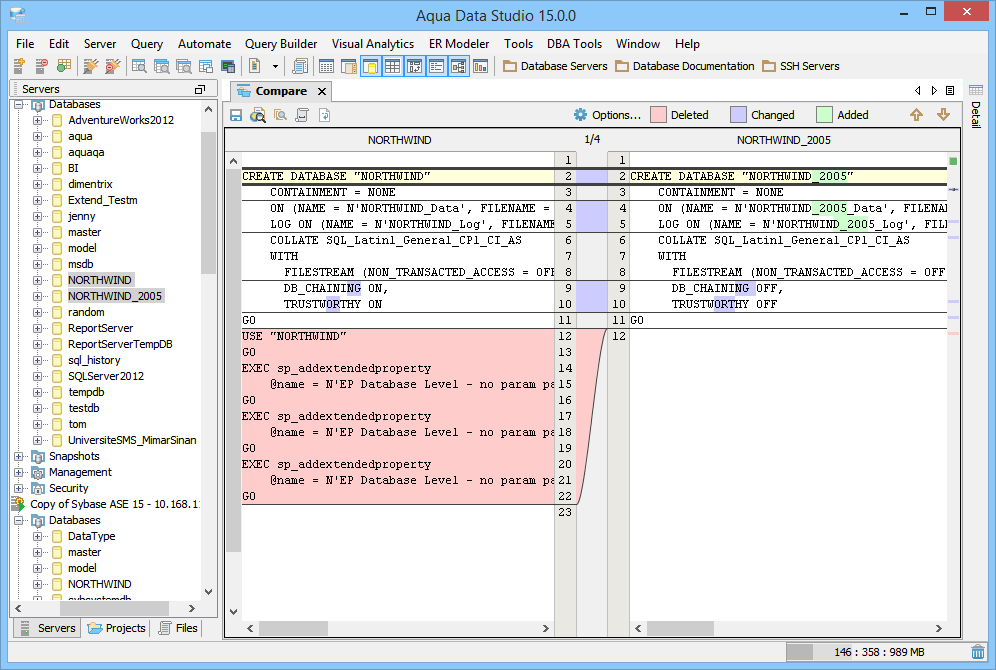
Task: Click the Changed color legend swatch
Action: [x=738, y=115]
